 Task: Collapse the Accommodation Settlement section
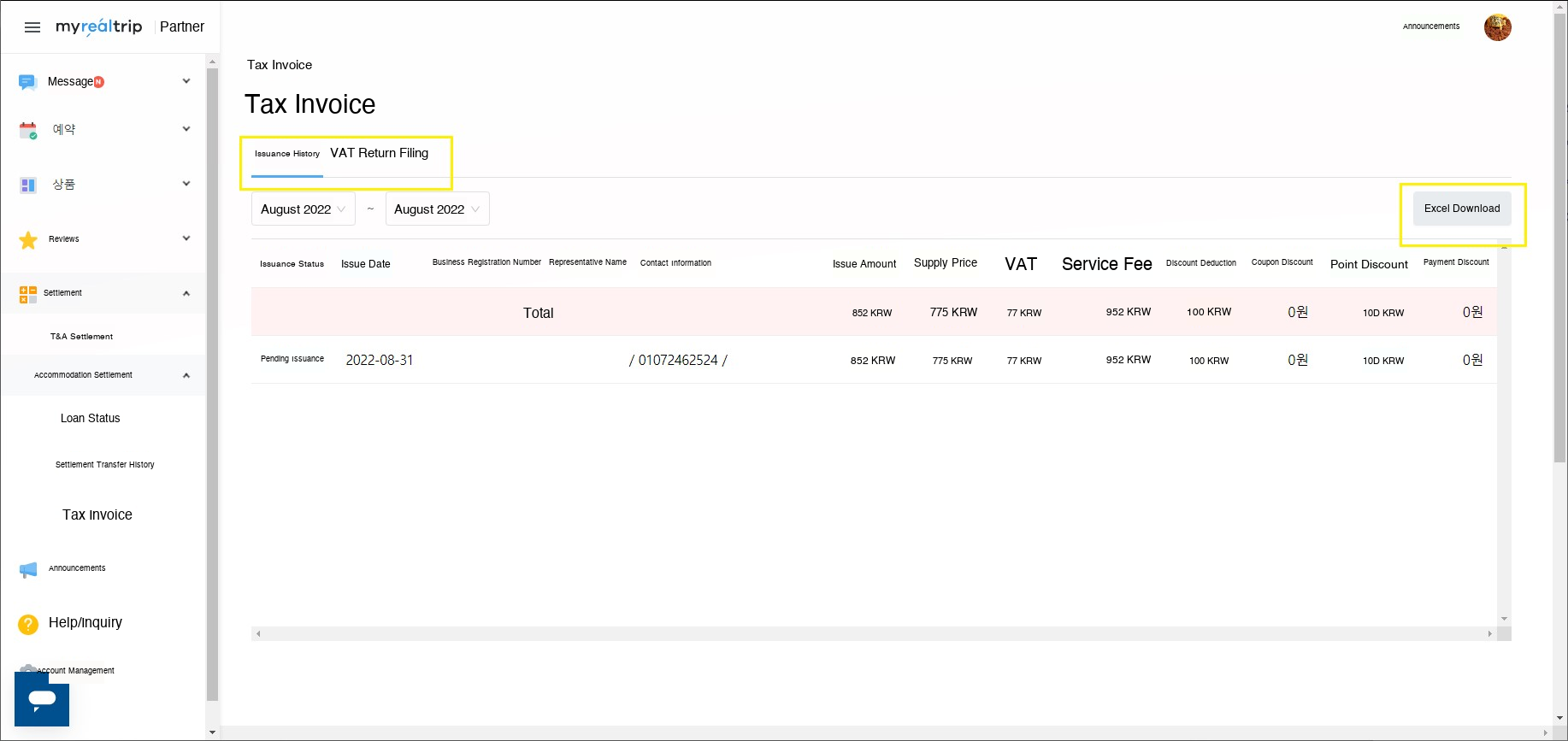click(x=186, y=375)
